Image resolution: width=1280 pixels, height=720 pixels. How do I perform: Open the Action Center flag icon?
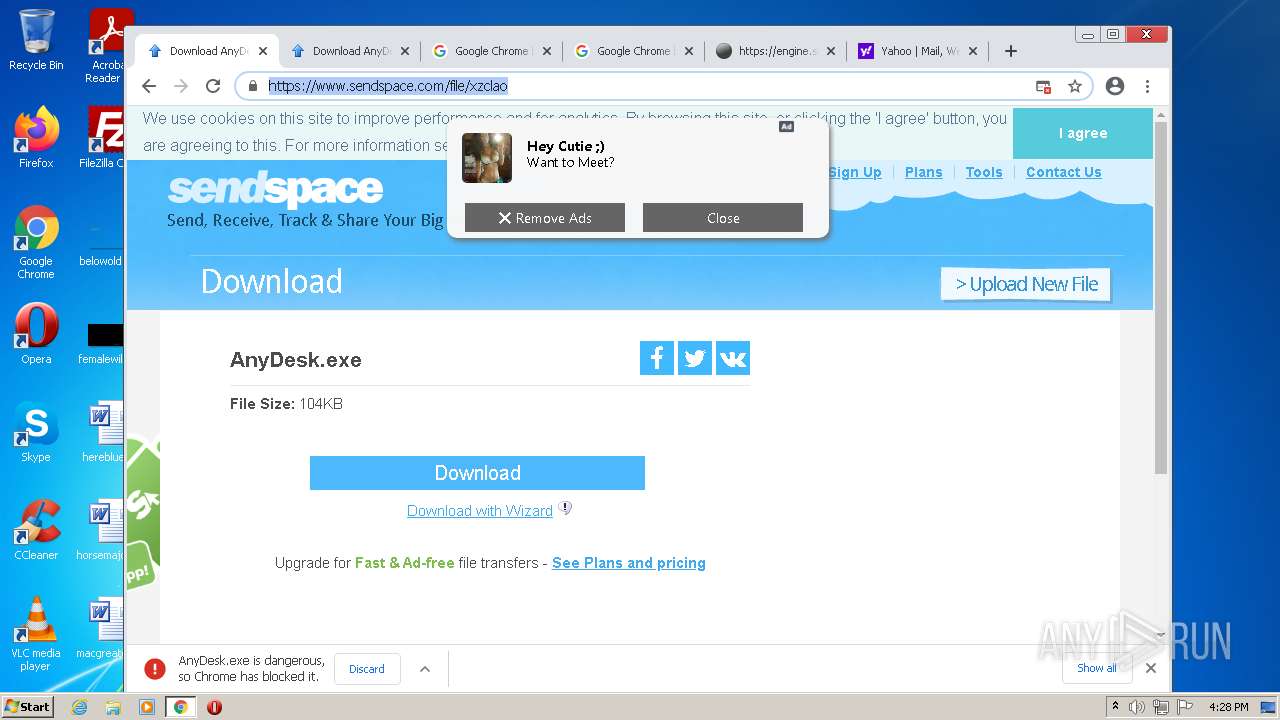[1184, 707]
